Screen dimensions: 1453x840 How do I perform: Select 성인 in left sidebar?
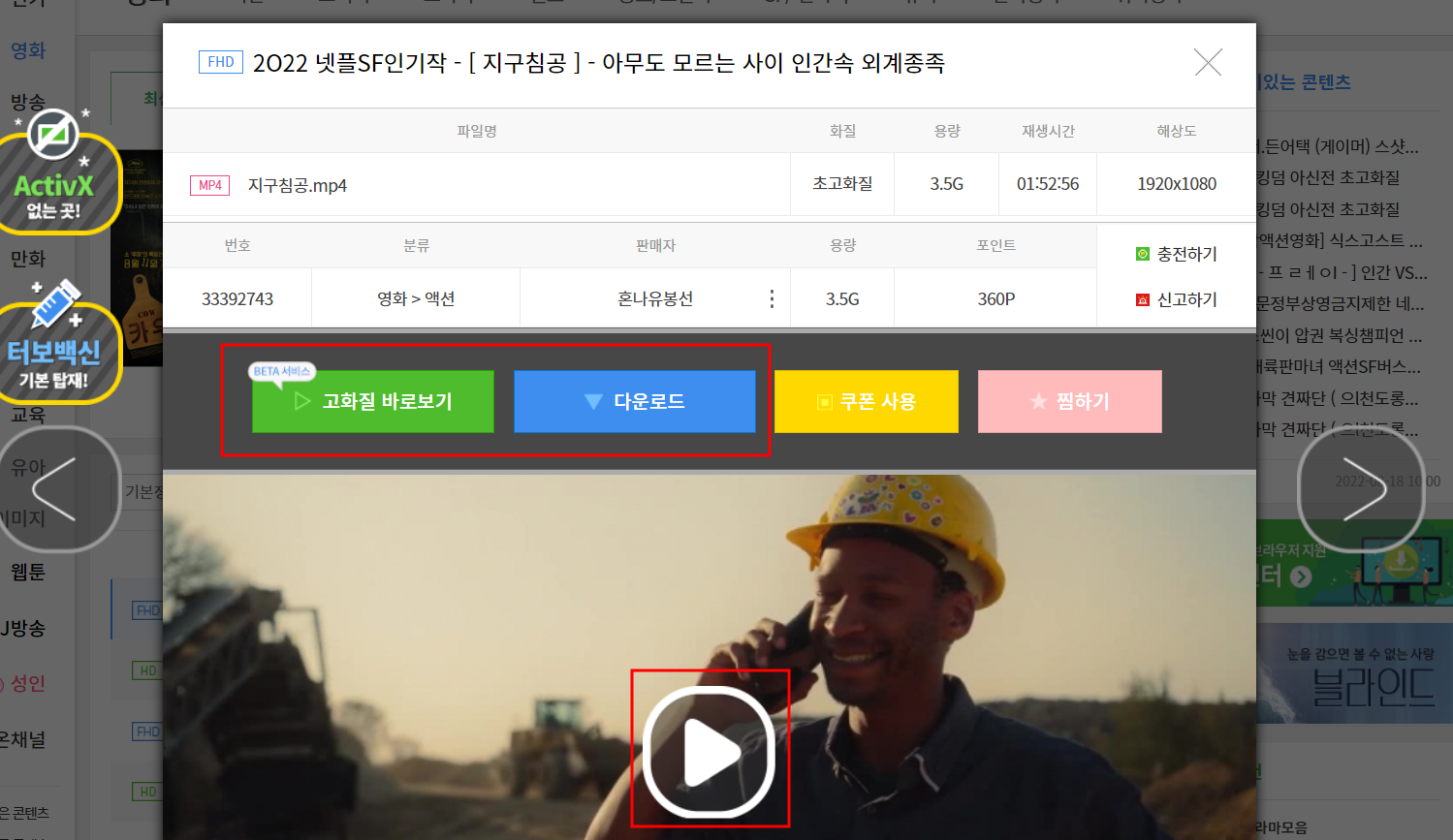point(28,683)
